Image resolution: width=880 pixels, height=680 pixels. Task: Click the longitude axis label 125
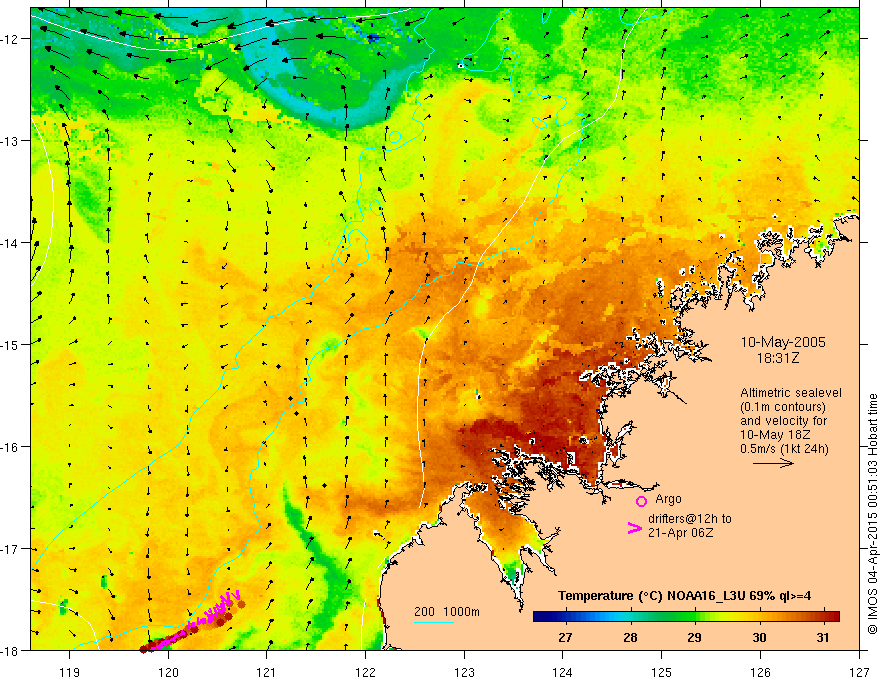(662, 672)
